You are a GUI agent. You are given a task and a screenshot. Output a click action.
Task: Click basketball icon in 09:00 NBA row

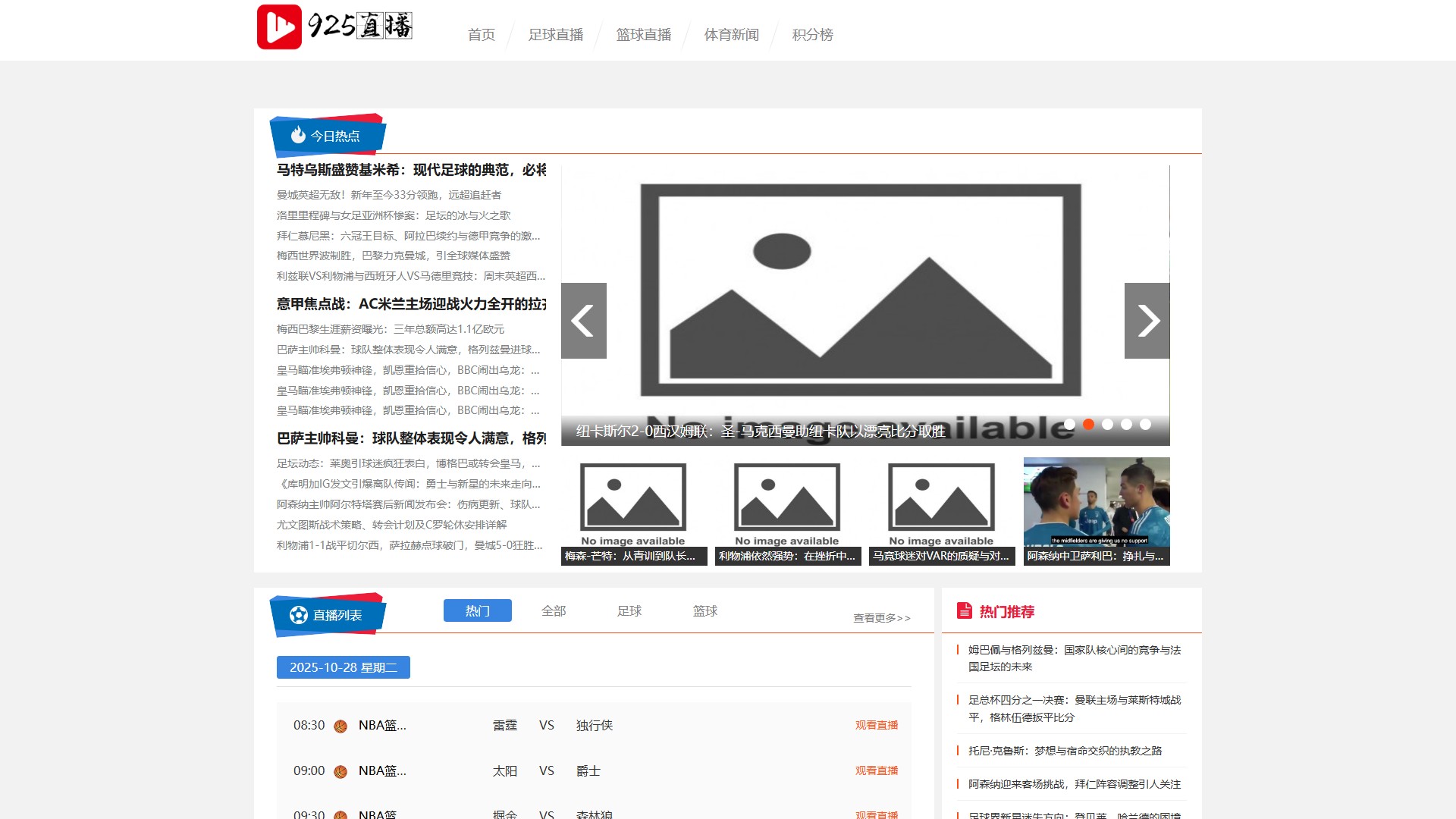pos(340,772)
